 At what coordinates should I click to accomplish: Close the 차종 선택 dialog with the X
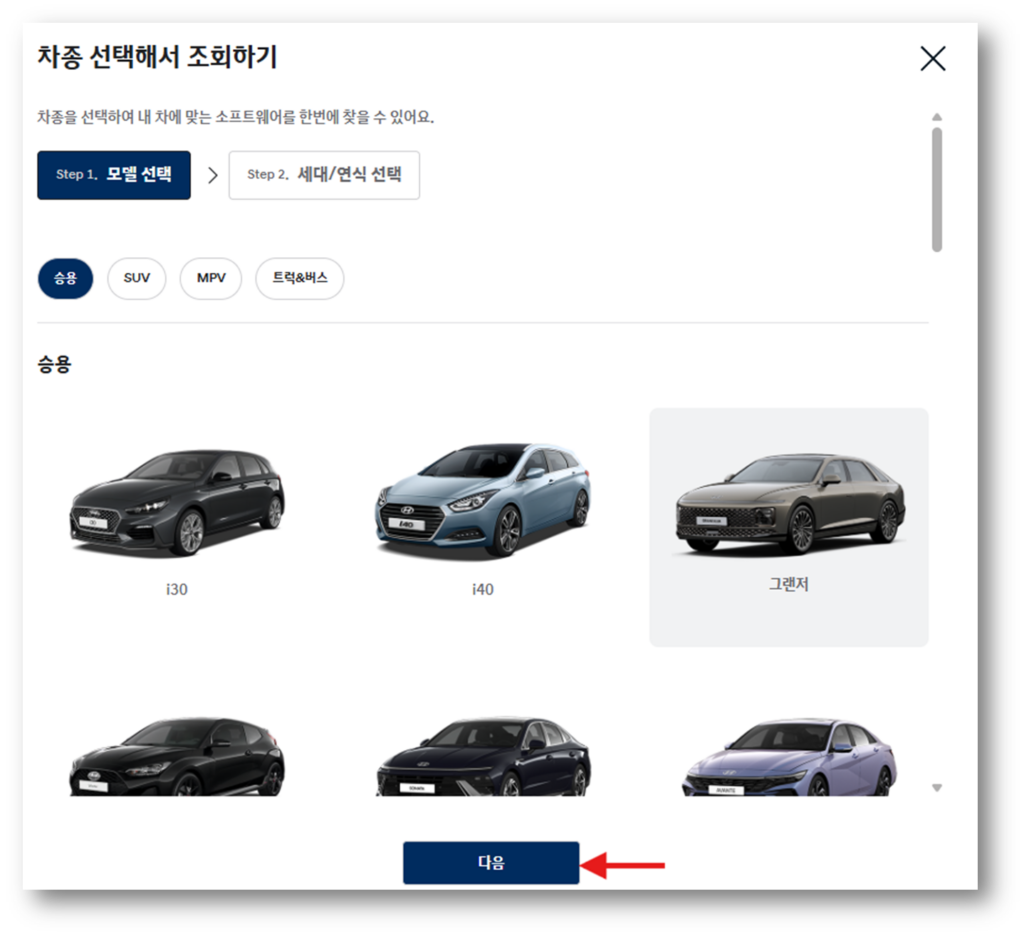[931, 58]
